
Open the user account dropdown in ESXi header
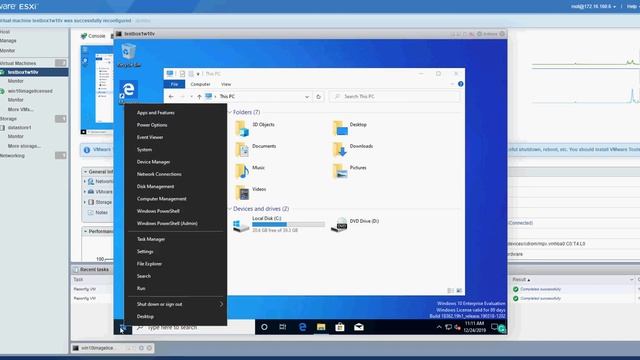593,6
